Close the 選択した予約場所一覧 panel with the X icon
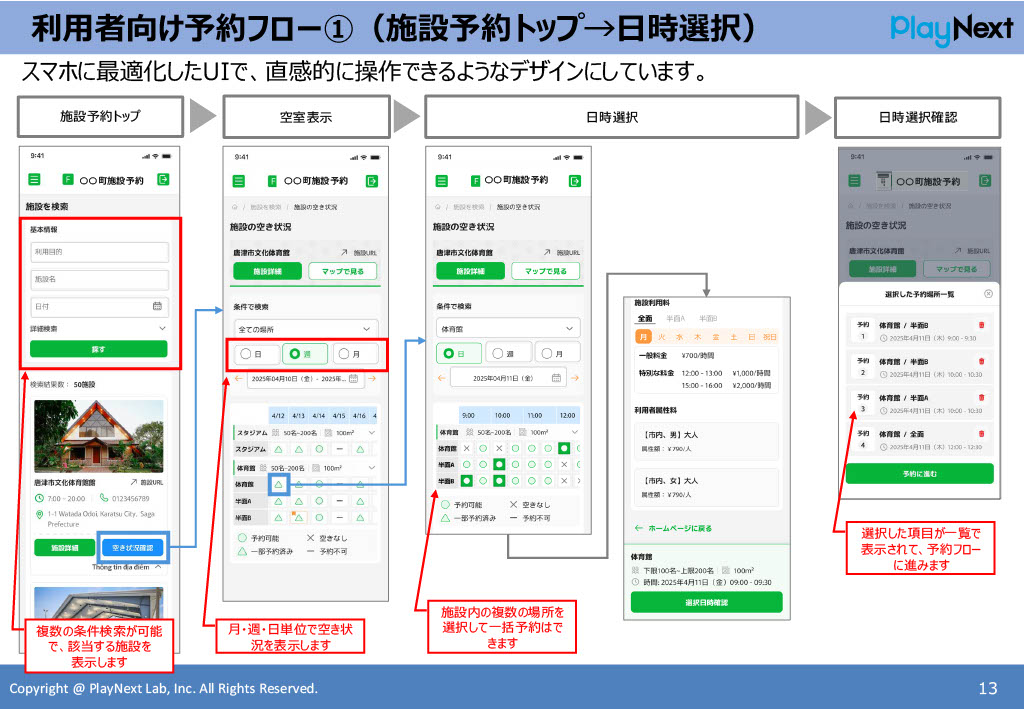Viewport: 1024px width, 709px height. [x=987, y=294]
